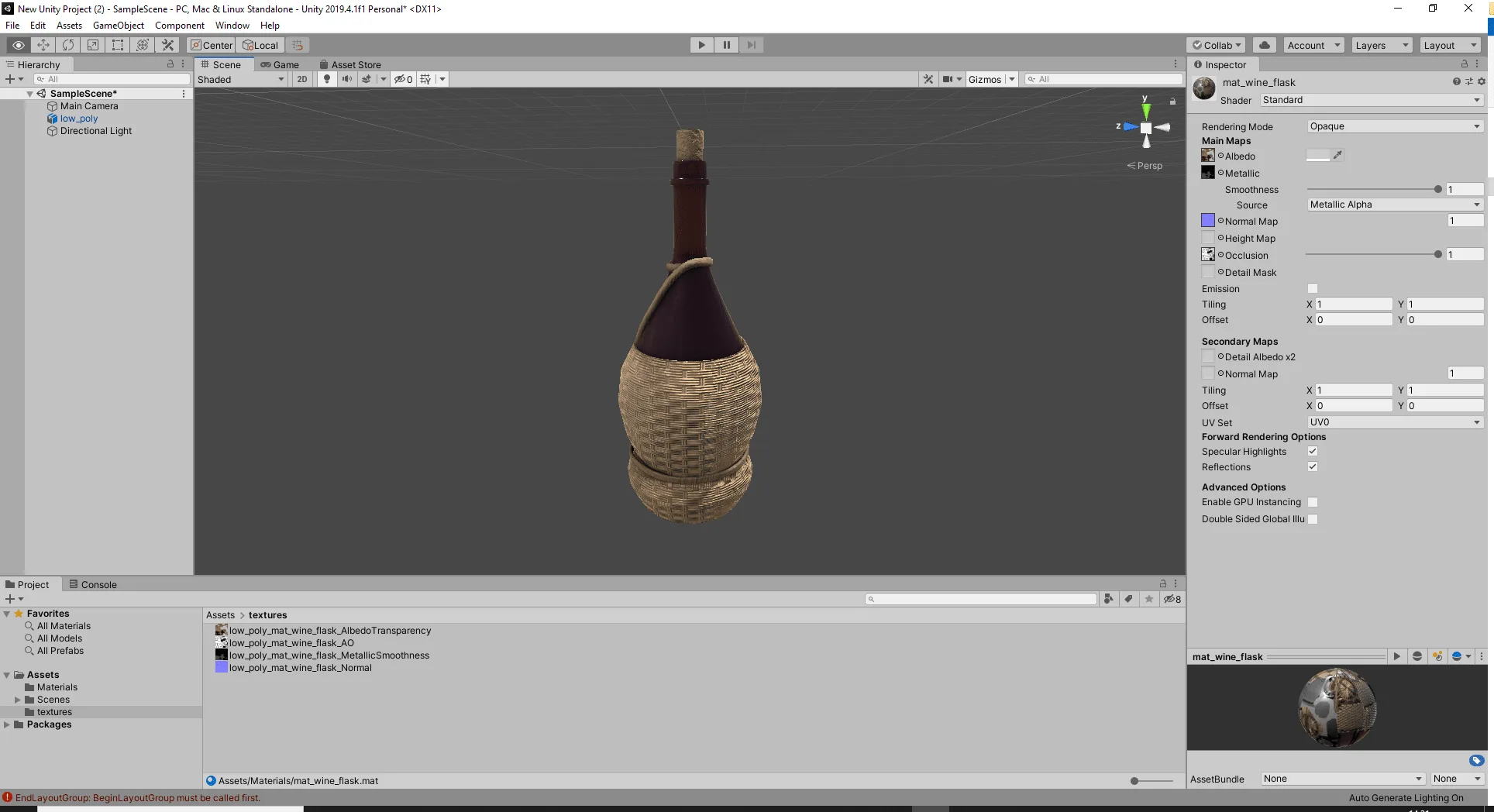Toggle scene grid visibility icon

point(425,79)
